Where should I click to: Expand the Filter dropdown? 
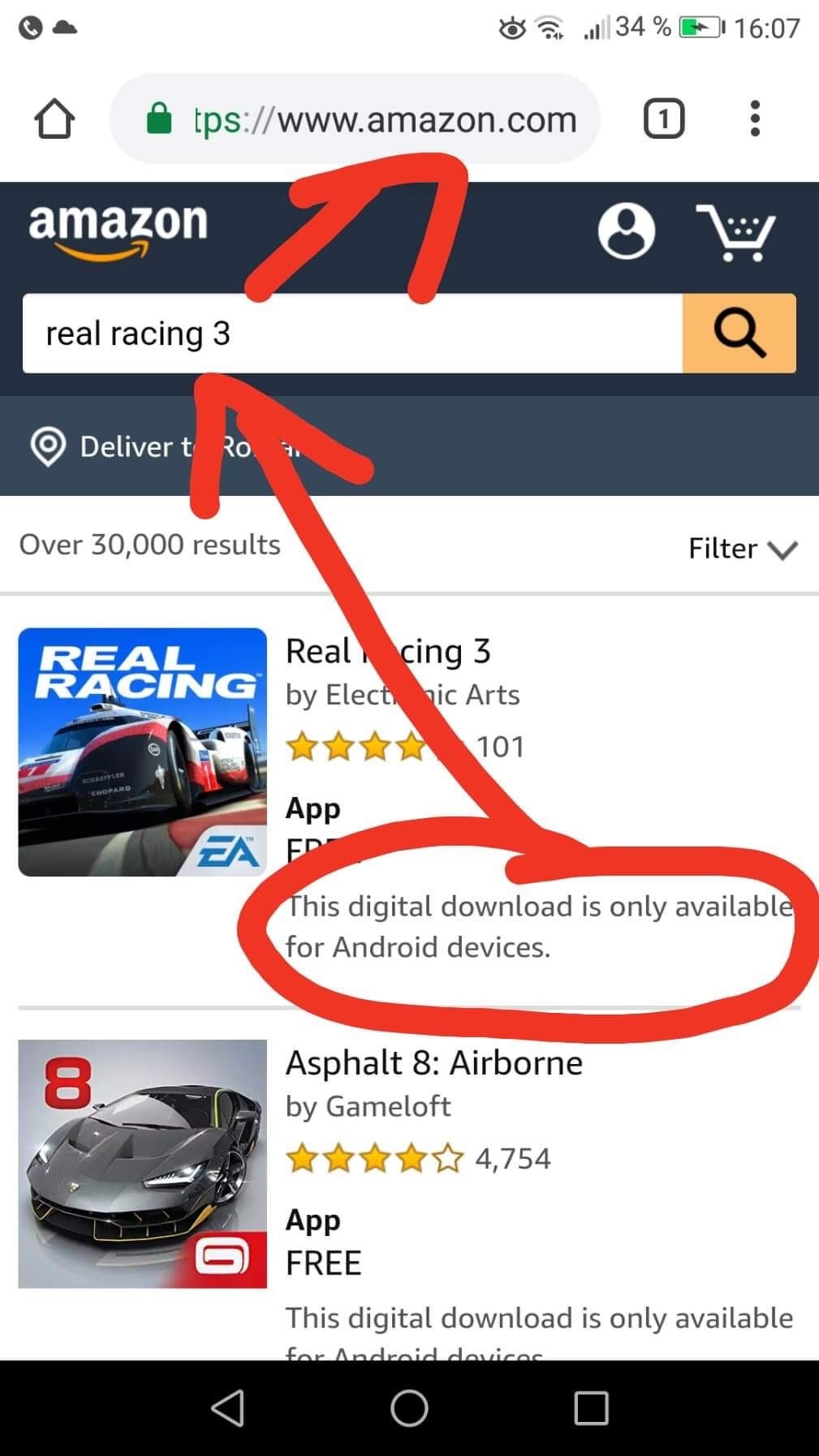coord(743,549)
